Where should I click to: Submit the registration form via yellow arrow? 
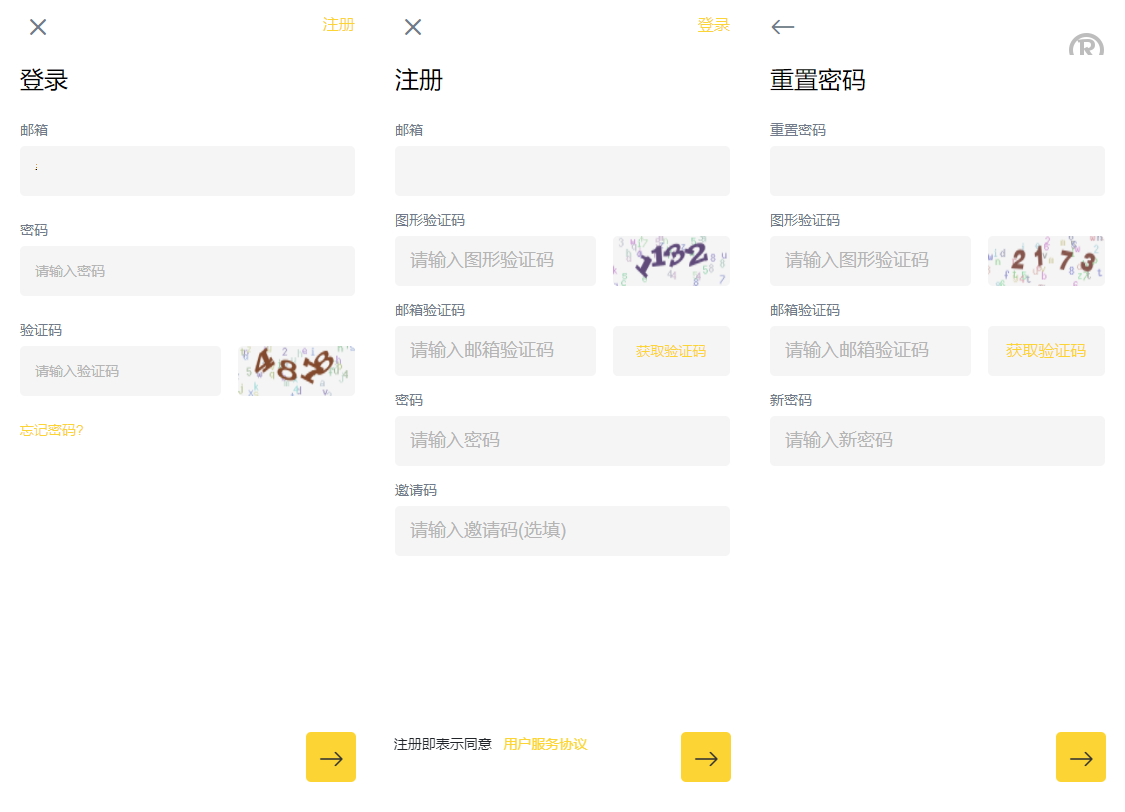(x=706, y=757)
